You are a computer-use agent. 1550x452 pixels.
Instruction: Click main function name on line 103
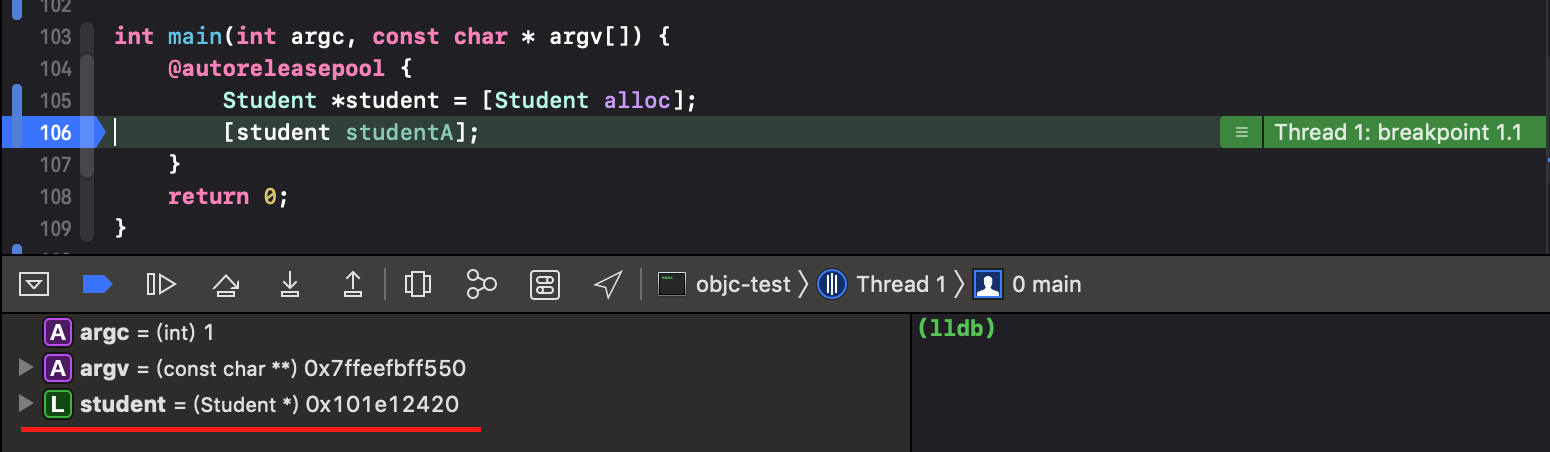point(195,37)
